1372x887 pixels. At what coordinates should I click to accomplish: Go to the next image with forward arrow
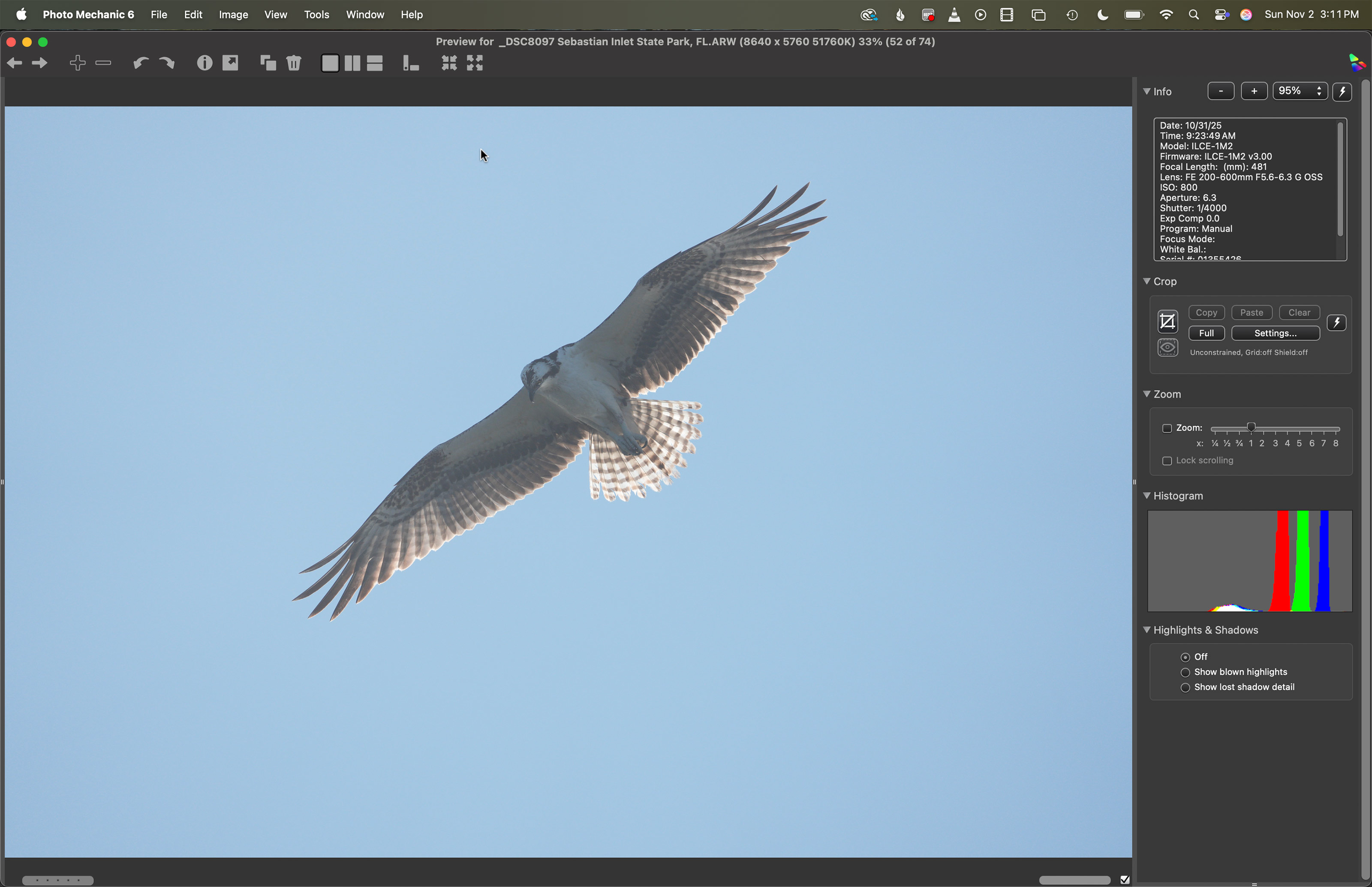pyautogui.click(x=40, y=63)
